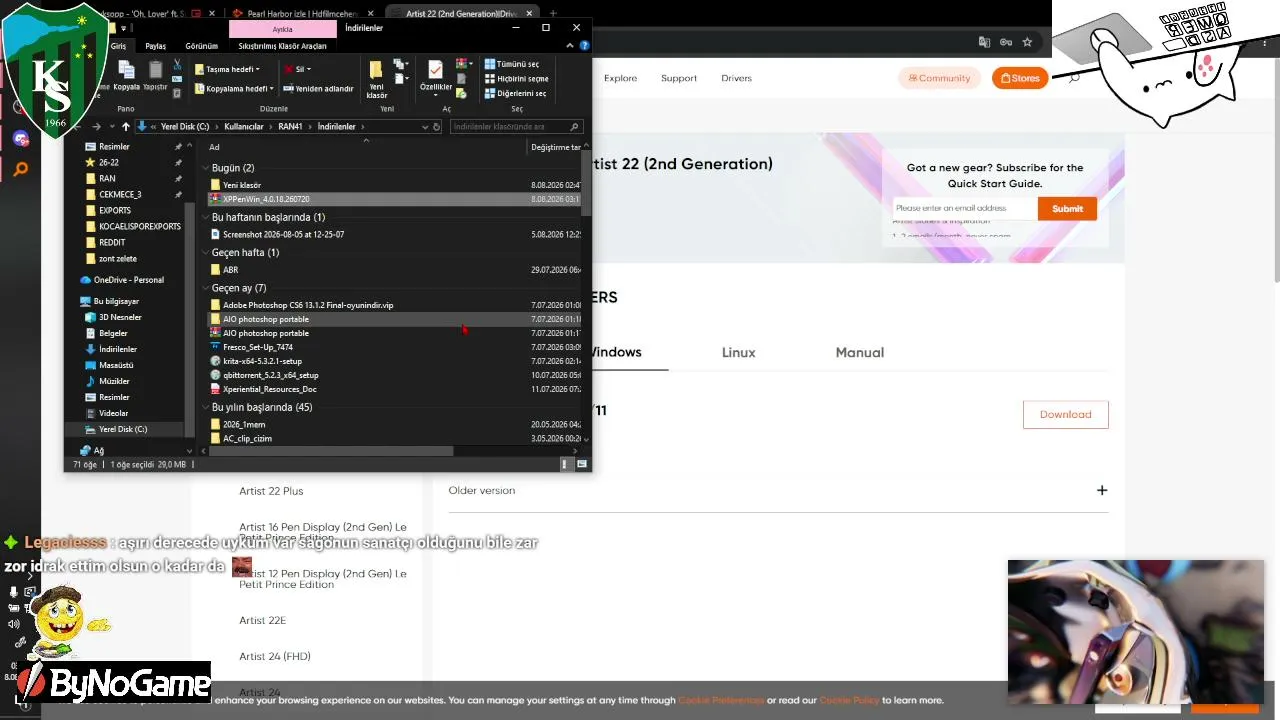Click the email address input field

tap(964, 208)
